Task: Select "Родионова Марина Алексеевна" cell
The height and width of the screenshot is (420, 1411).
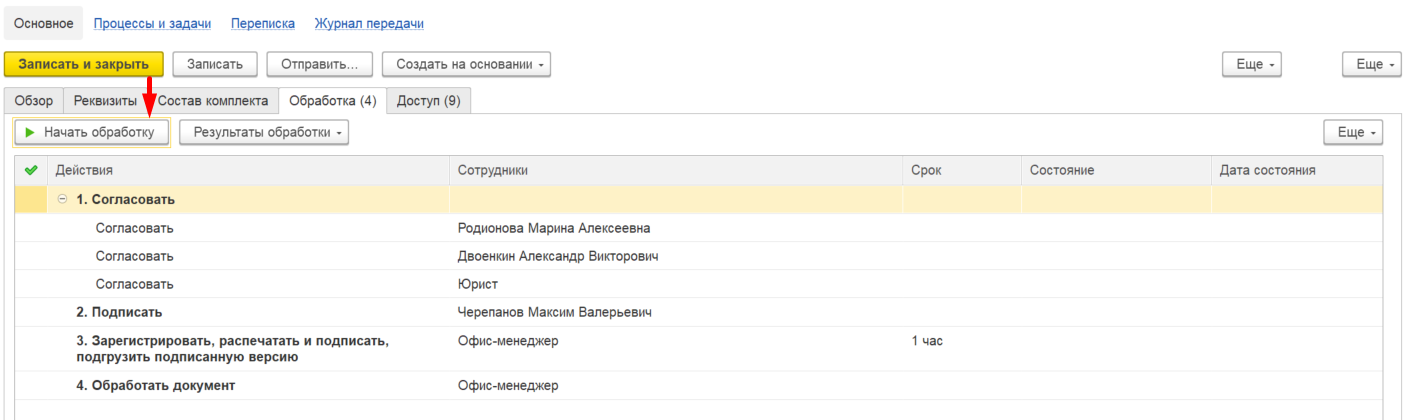Action: pos(675,228)
